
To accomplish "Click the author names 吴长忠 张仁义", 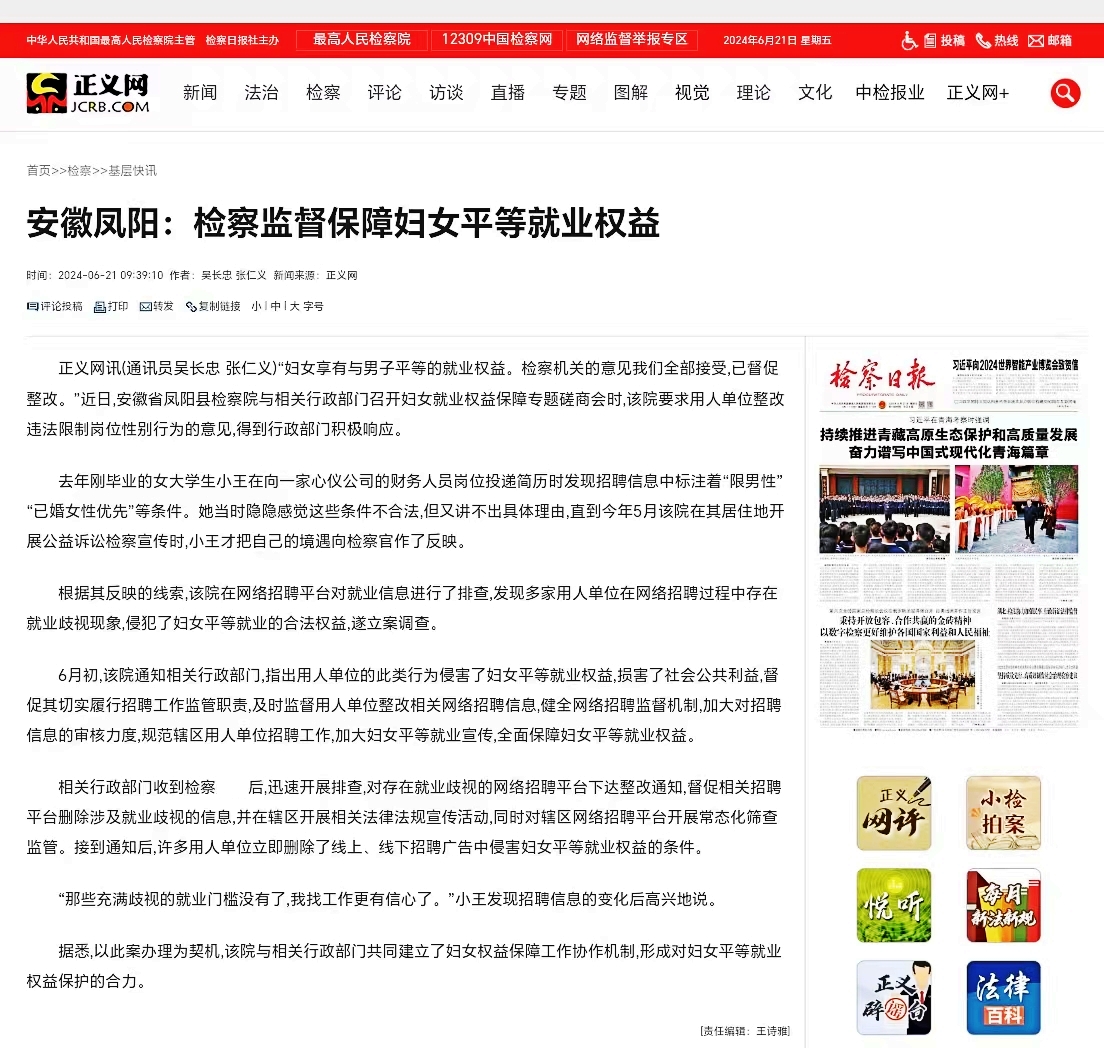I will tap(234, 275).
